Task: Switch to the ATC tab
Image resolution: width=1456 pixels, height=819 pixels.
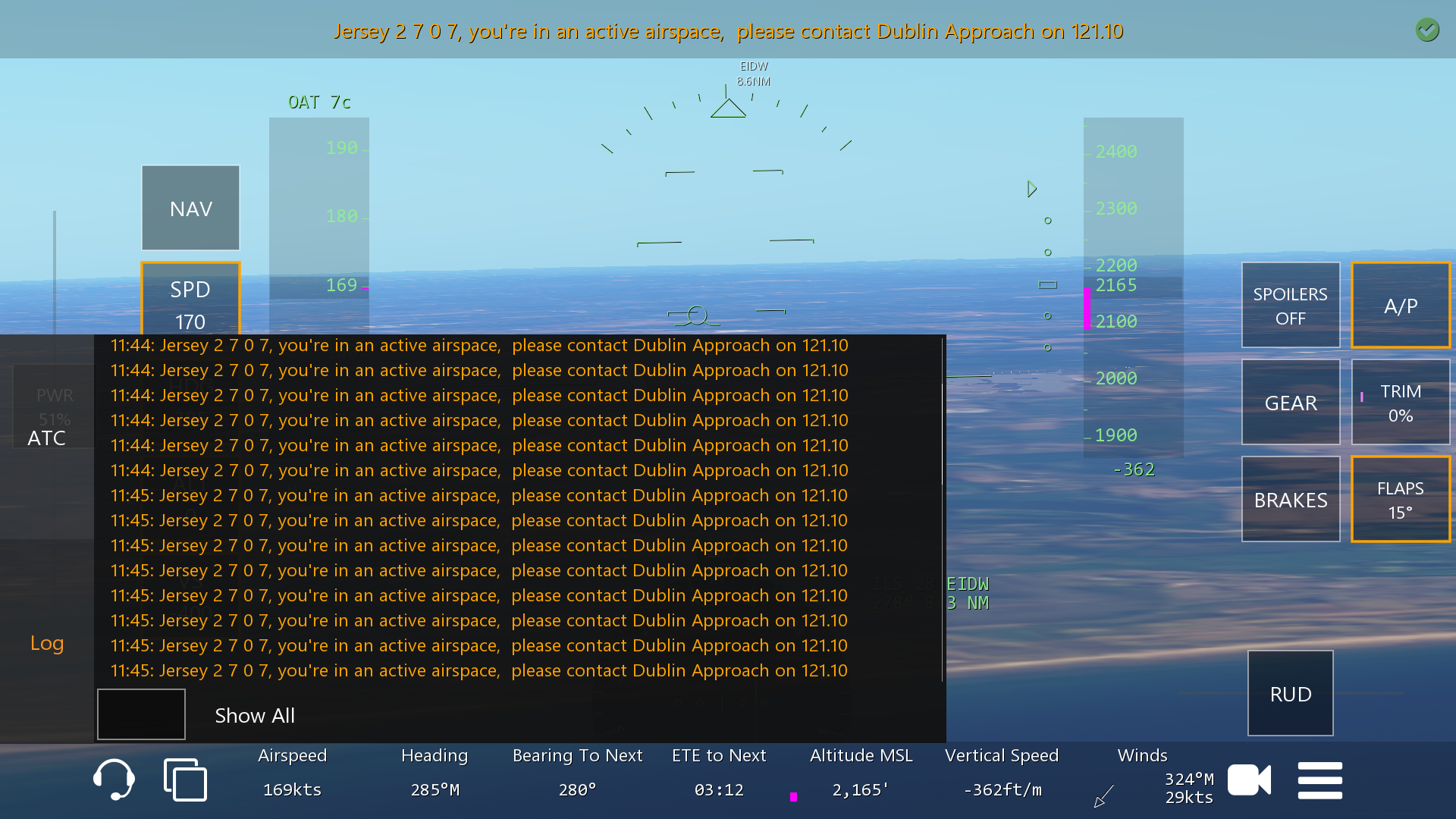Action: click(47, 438)
